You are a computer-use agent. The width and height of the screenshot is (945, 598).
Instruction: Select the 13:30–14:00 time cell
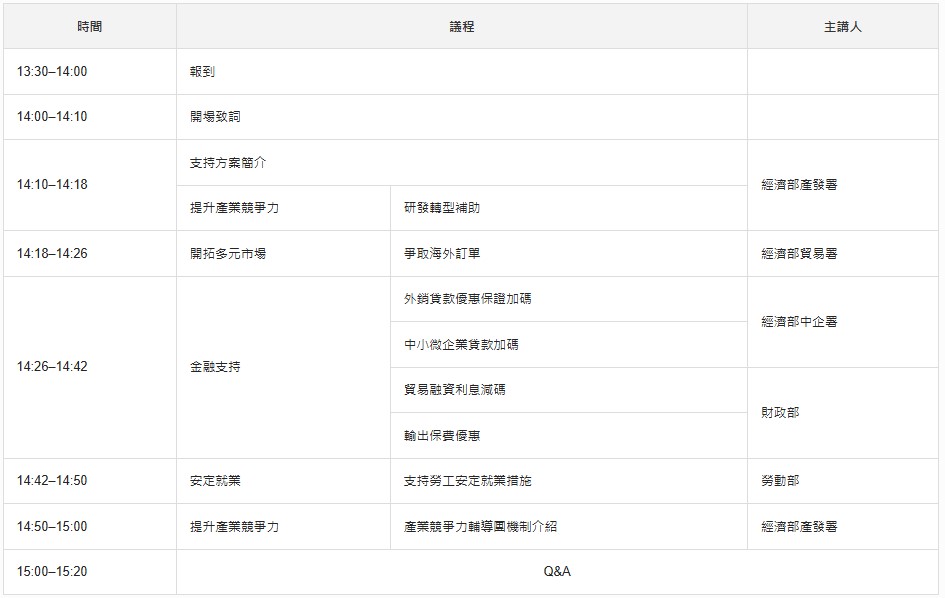click(52, 72)
